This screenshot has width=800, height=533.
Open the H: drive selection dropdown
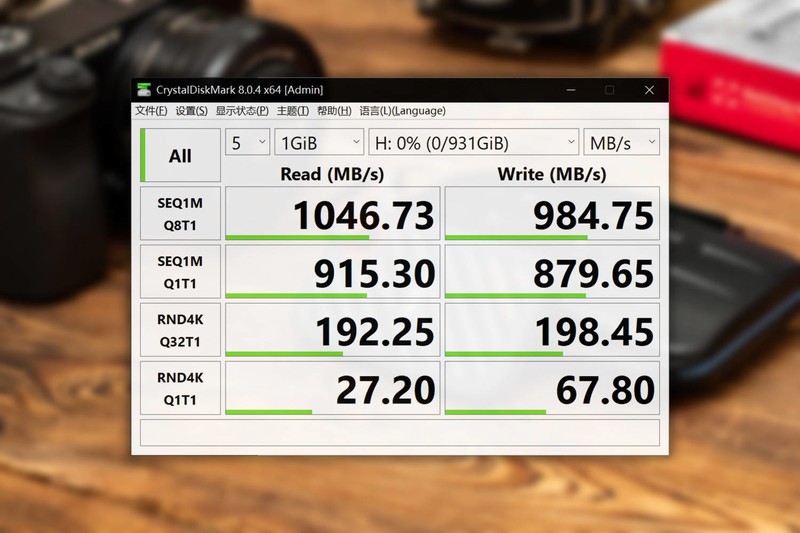(473, 142)
